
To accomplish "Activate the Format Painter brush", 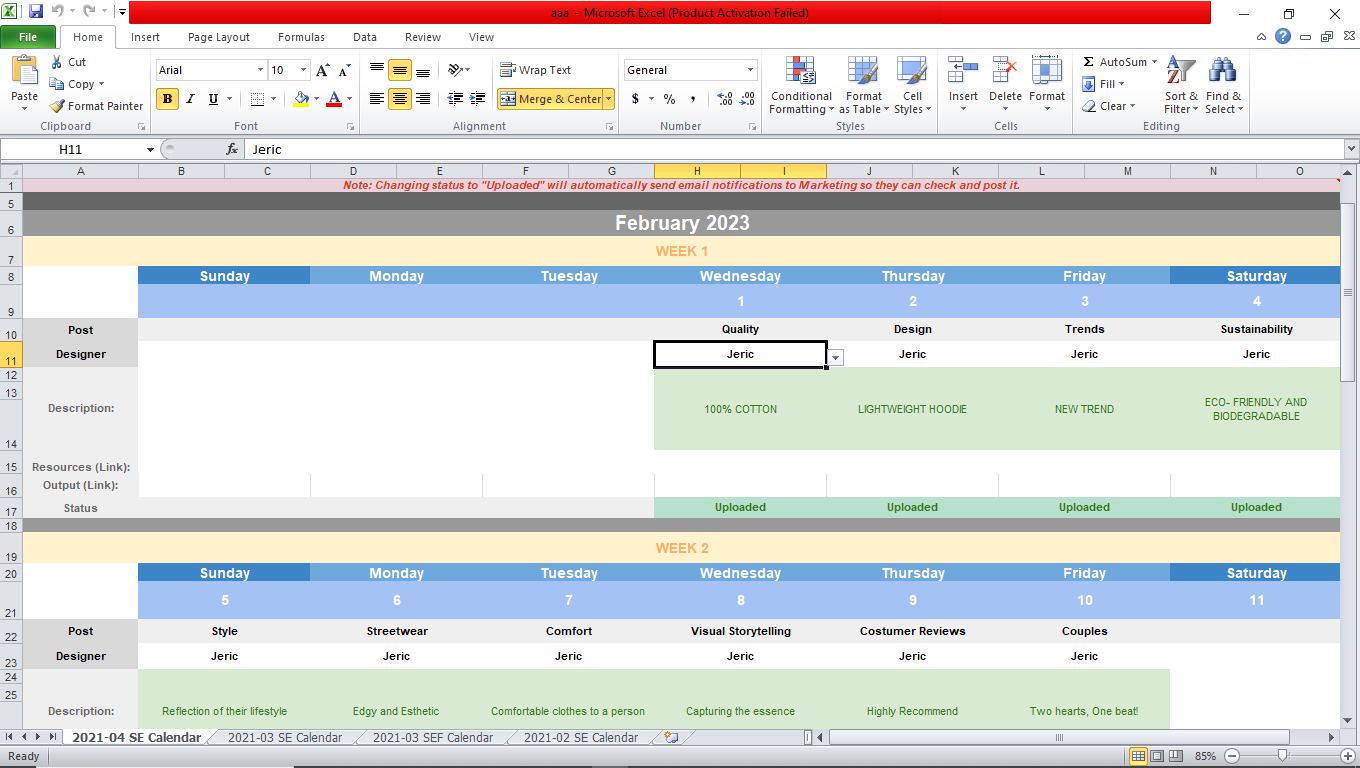I will (x=96, y=106).
